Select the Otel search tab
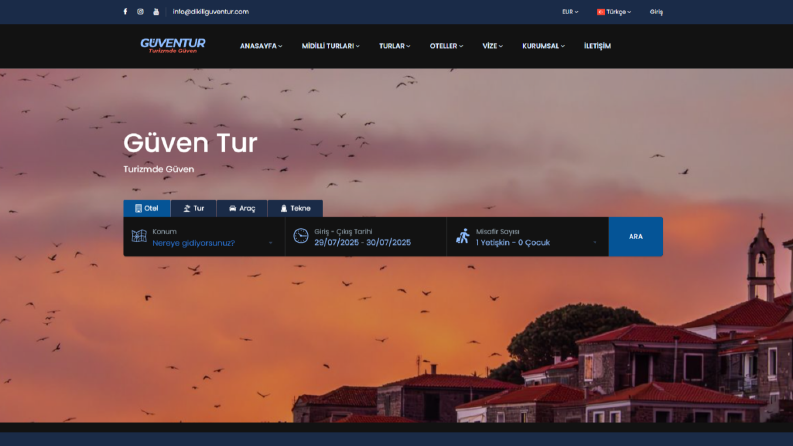The width and height of the screenshot is (793, 446). (147, 208)
